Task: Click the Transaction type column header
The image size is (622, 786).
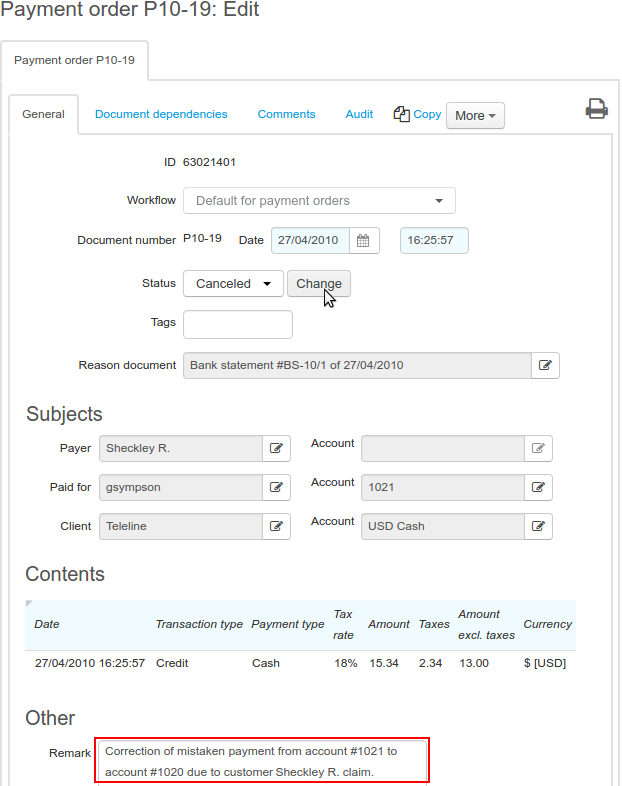Action: (199, 625)
